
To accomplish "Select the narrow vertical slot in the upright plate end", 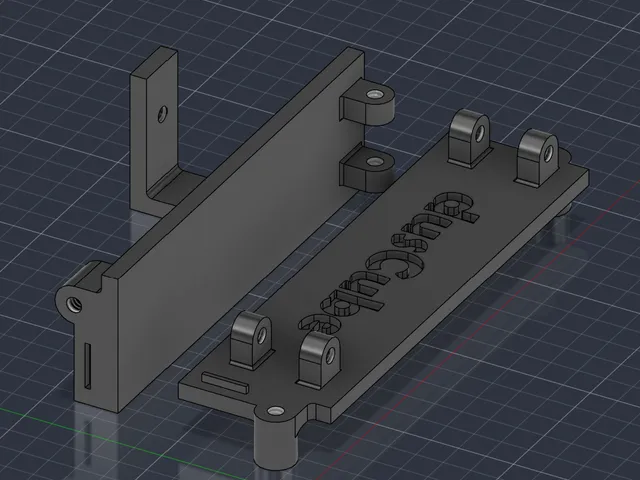I will tap(88, 364).
